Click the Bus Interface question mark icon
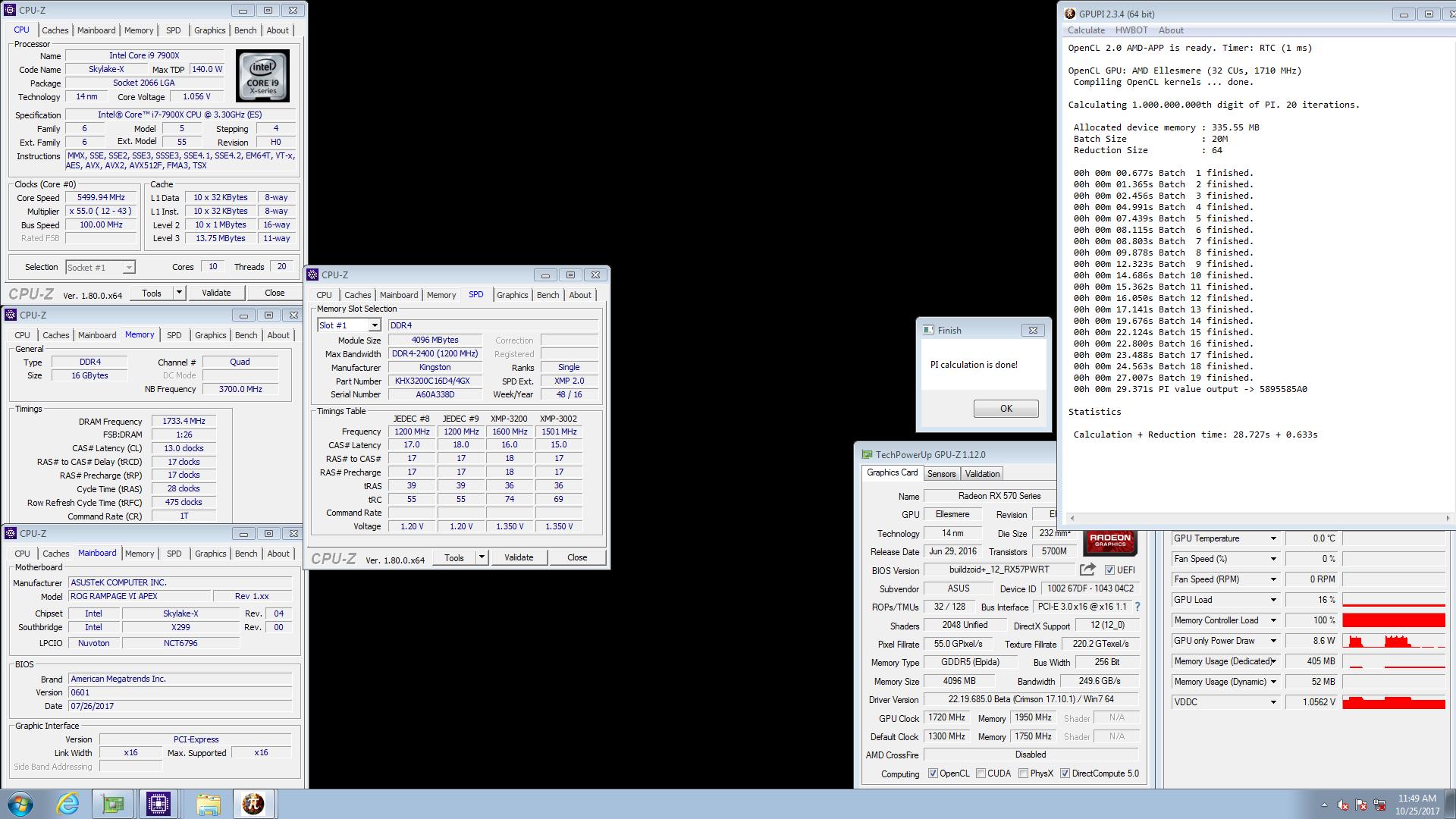 (x=1137, y=607)
